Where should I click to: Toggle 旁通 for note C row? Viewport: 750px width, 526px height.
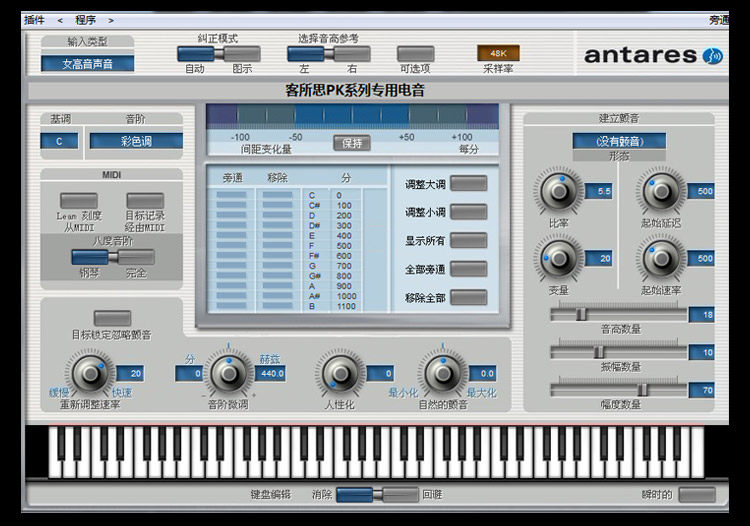[x=232, y=195]
